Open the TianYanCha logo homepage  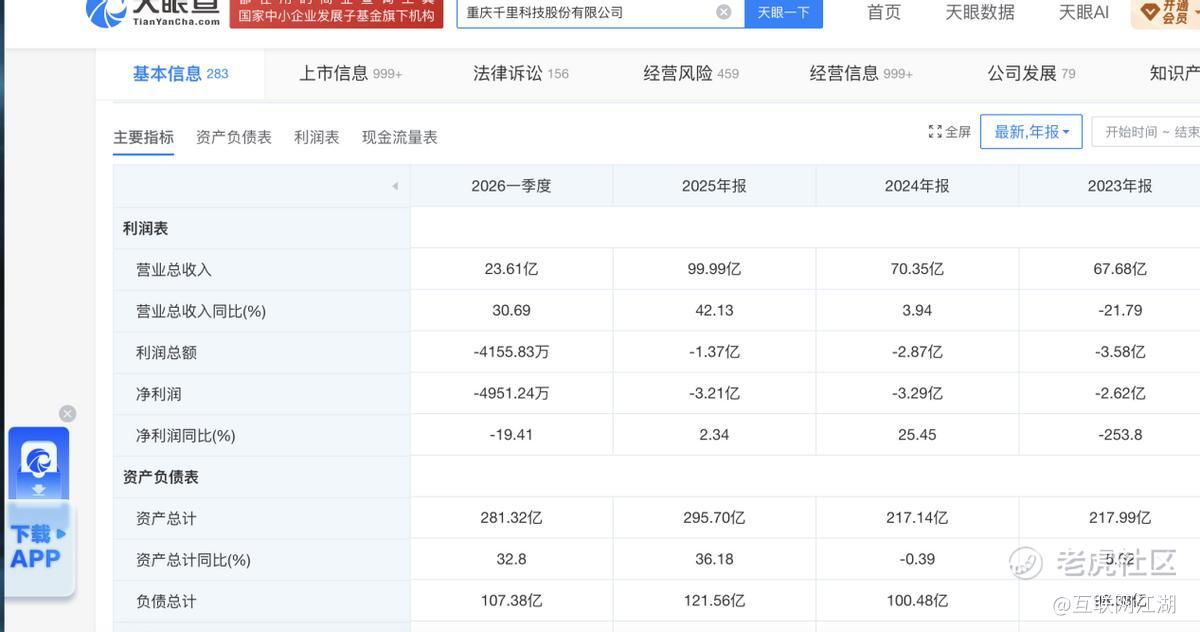153,13
